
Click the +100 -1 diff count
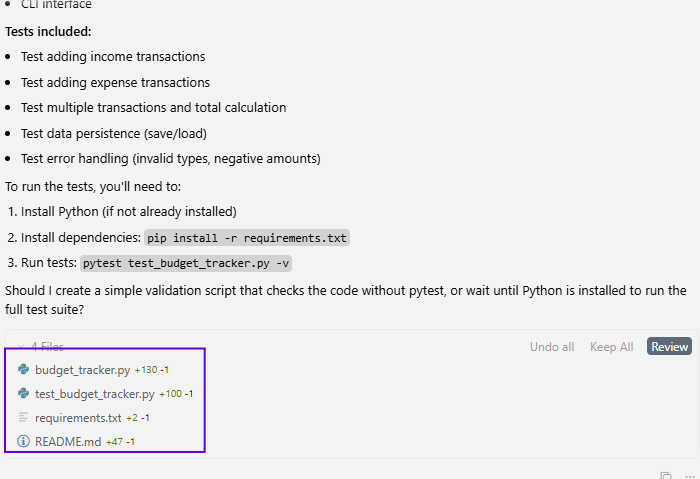176,394
